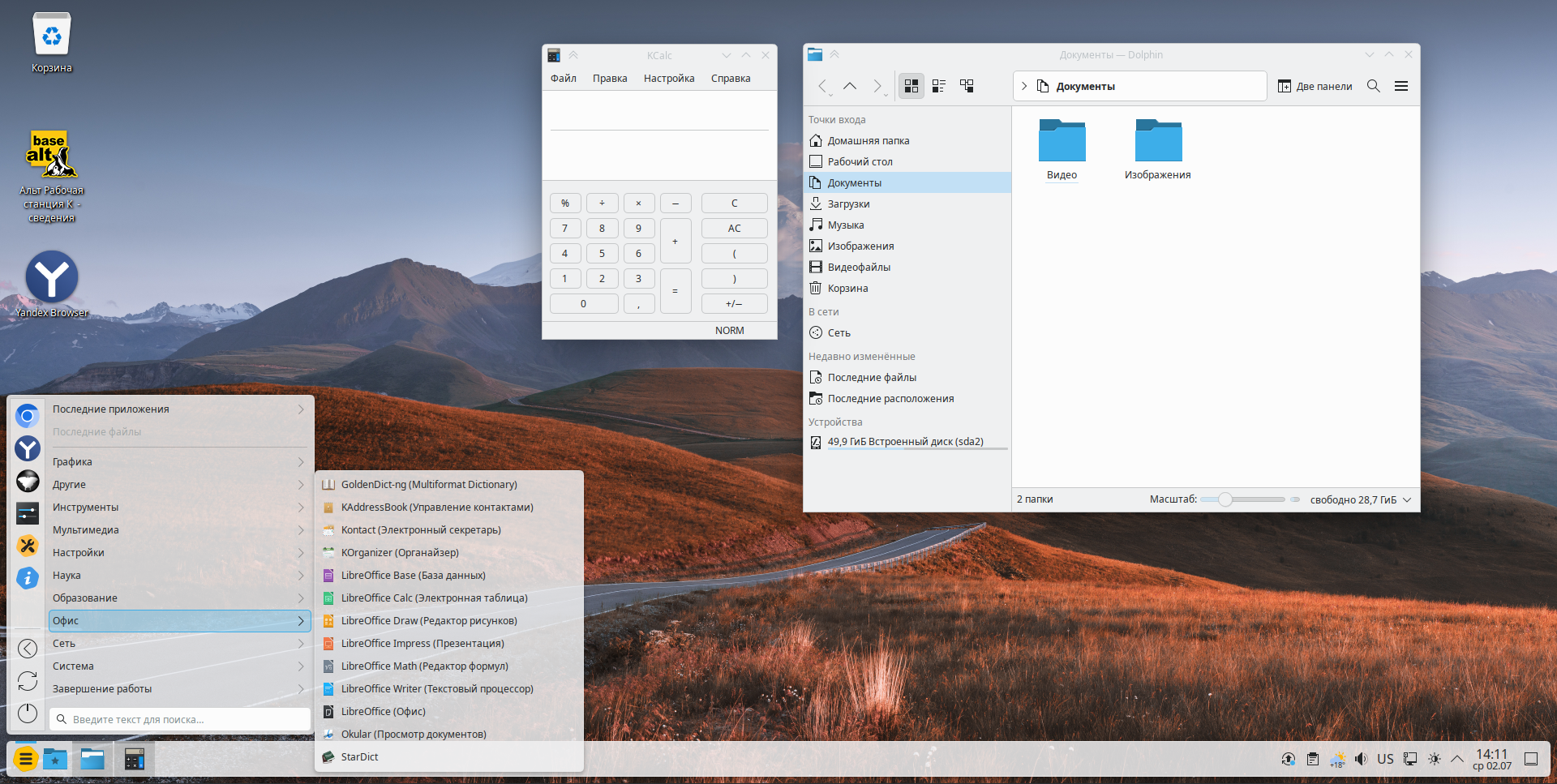1557x784 pixels.
Task: Launch LibreOffice Calc spreadsheet entry
Action: point(433,598)
